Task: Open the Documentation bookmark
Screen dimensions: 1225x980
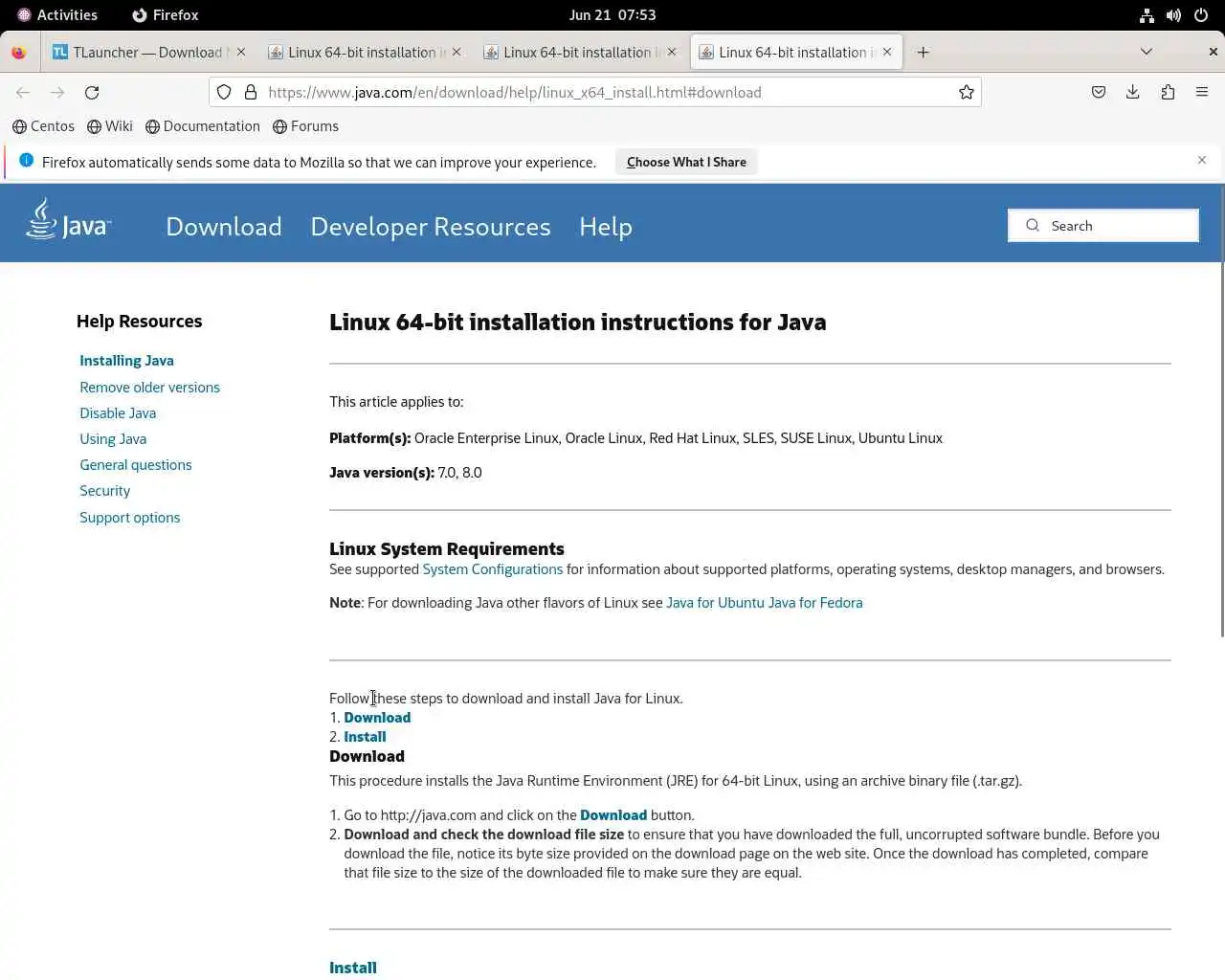Action: pyautogui.click(x=203, y=126)
